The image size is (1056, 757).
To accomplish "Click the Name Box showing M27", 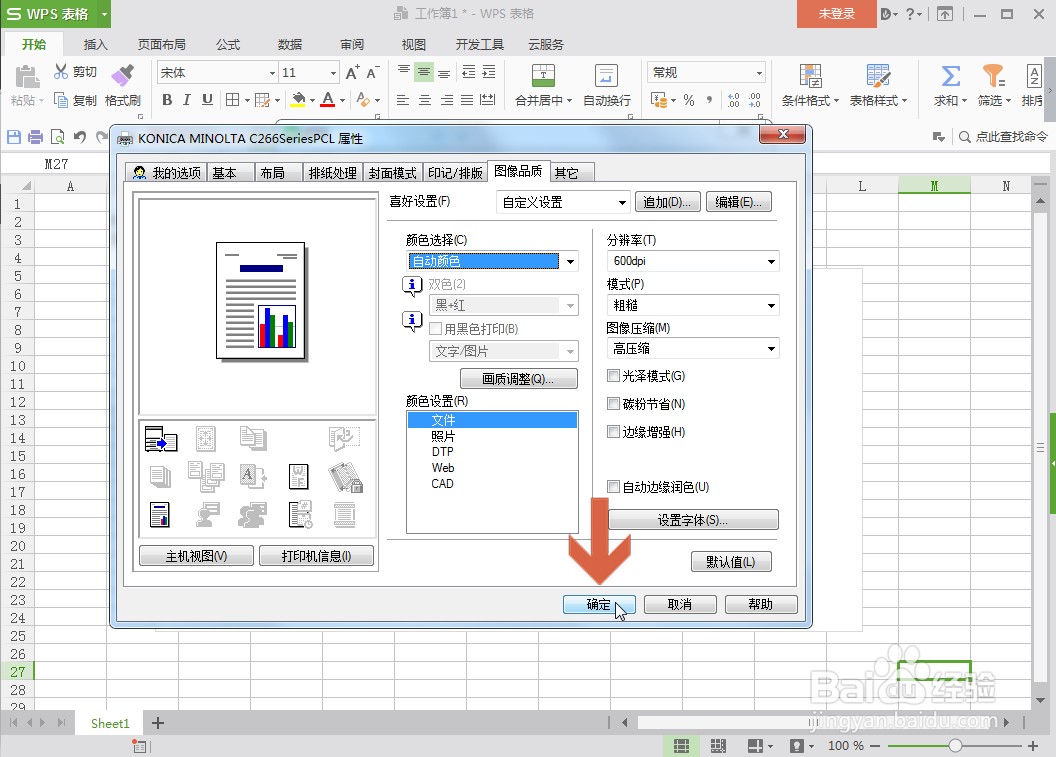I will [55, 164].
